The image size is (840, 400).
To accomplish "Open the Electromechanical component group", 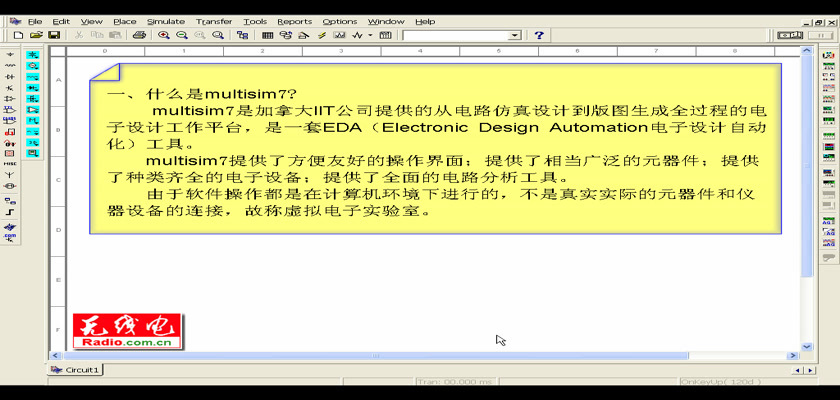I will point(10,186).
